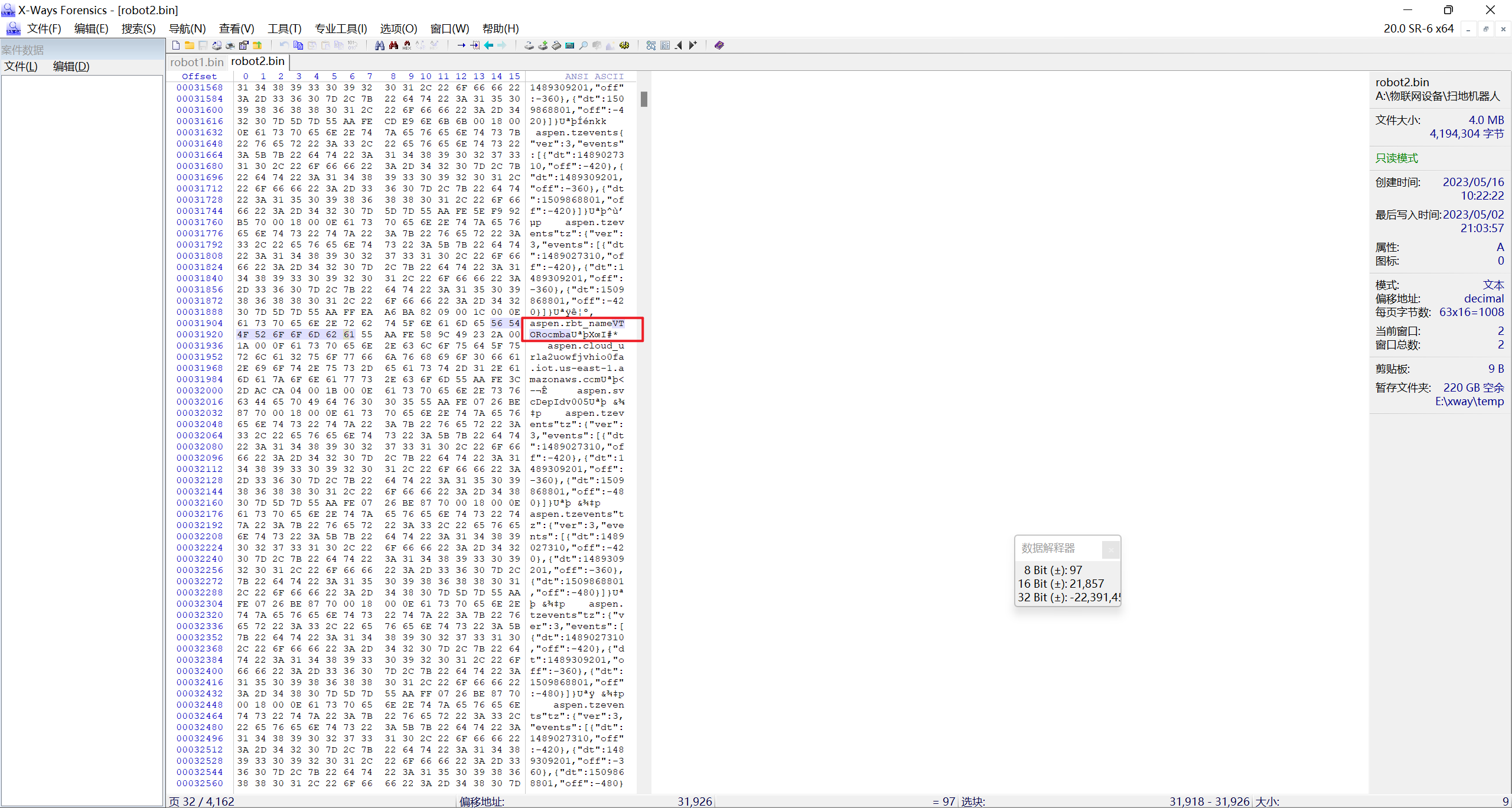The width and height of the screenshot is (1512, 808).
Task: Click the Back cyan arrow icon
Action: point(488,45)
